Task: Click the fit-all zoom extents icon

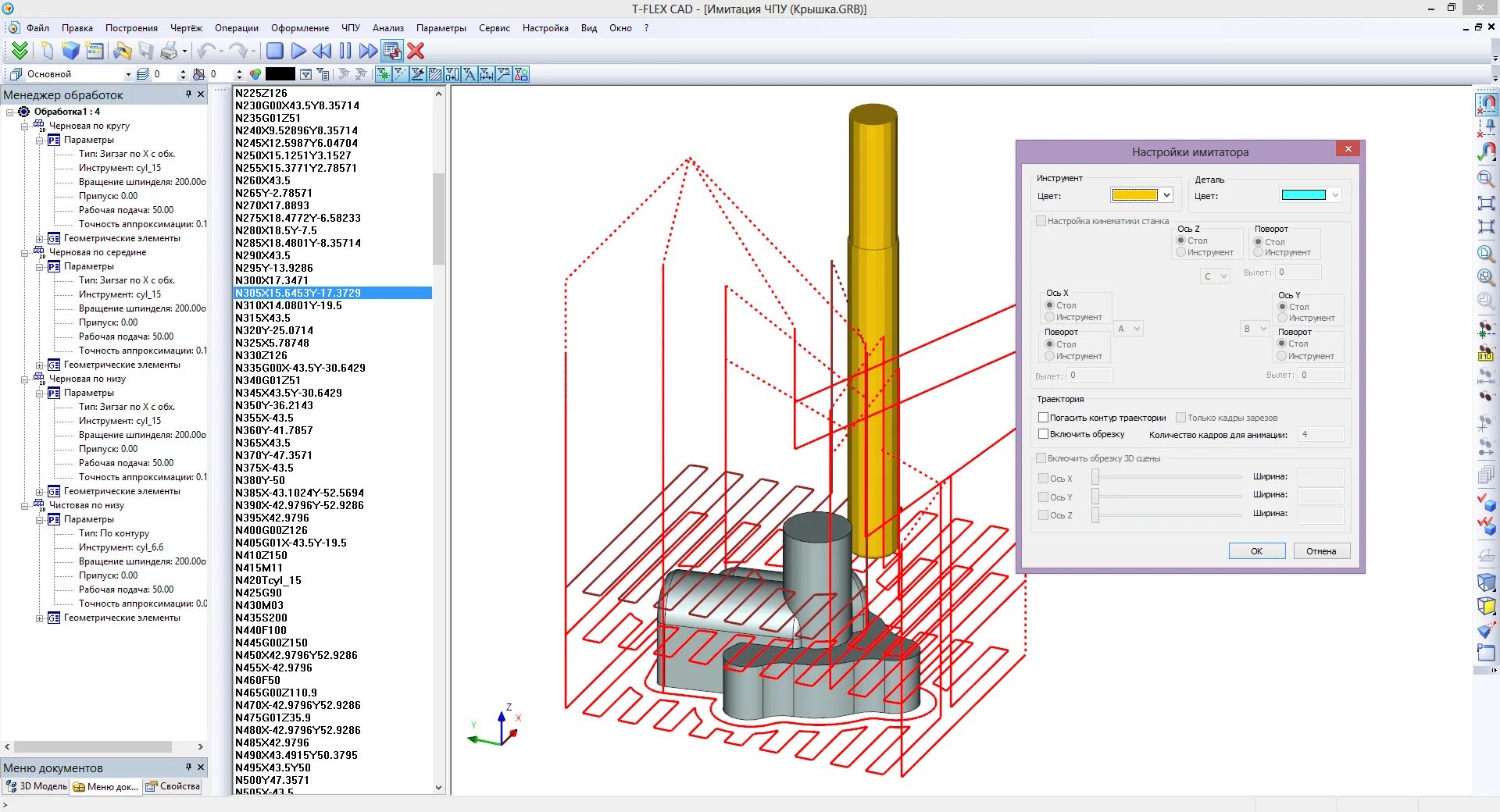Action: pyautogui.click(x=1486, y=203)
